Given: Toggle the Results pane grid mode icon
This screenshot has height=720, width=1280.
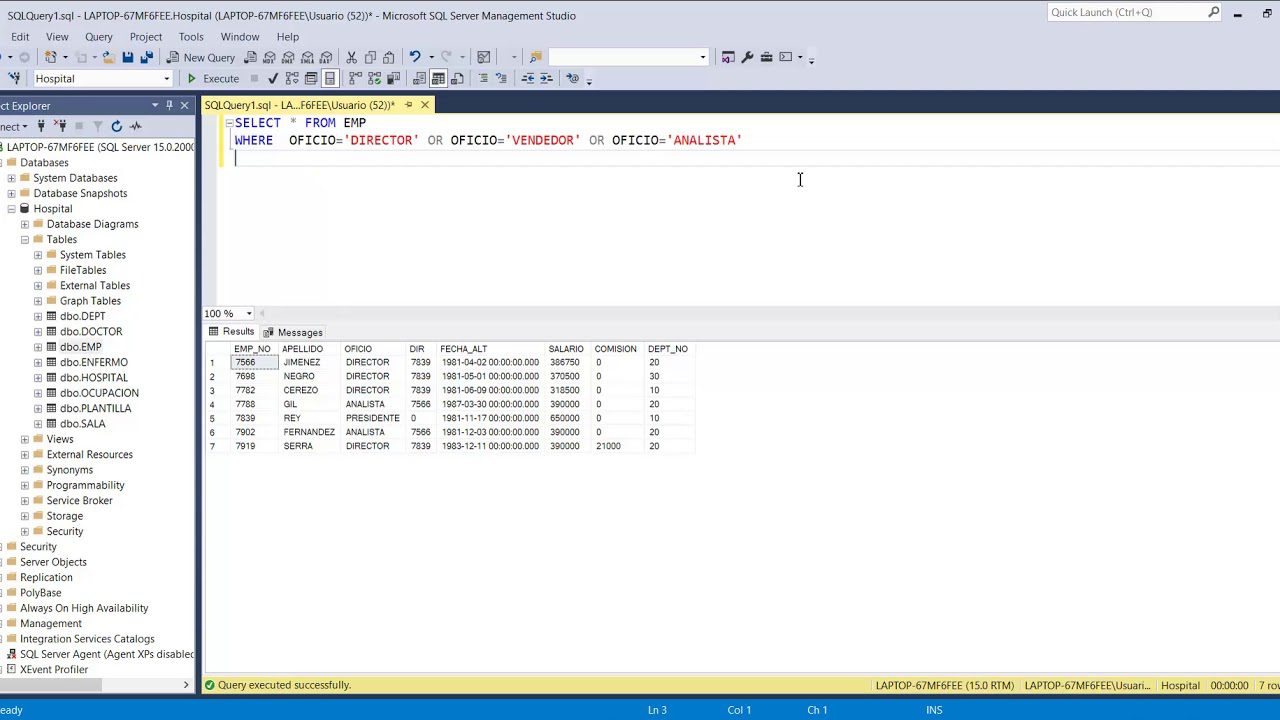Looking at the screenshot, I should tap(437, 78).
